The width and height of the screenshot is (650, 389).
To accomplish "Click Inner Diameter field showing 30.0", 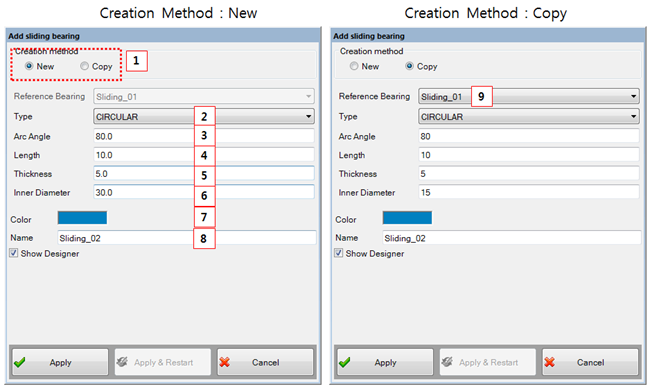I will point(204,192).
